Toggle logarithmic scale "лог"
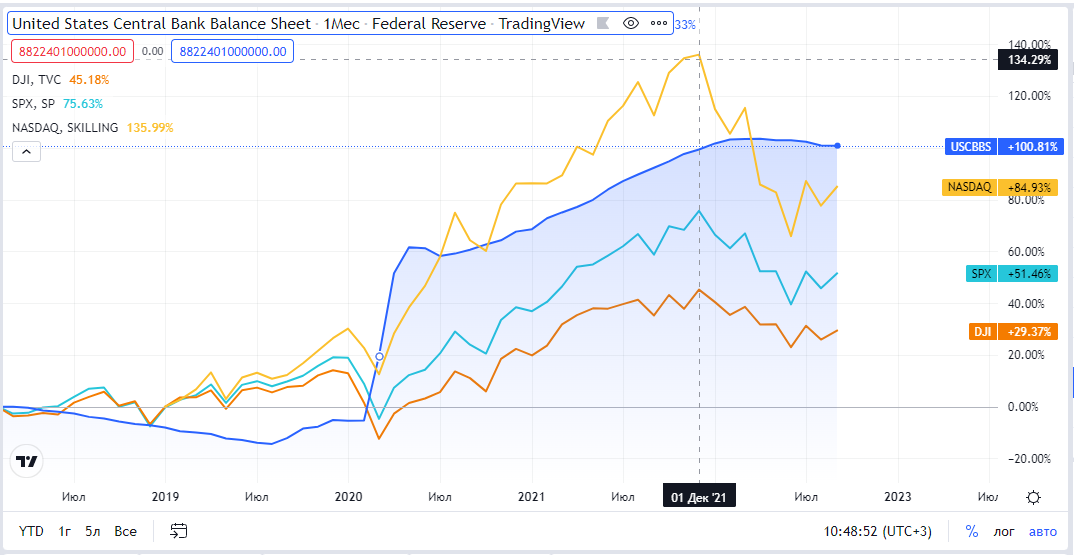This screenshot has width=1074, height=555. 1003,531
